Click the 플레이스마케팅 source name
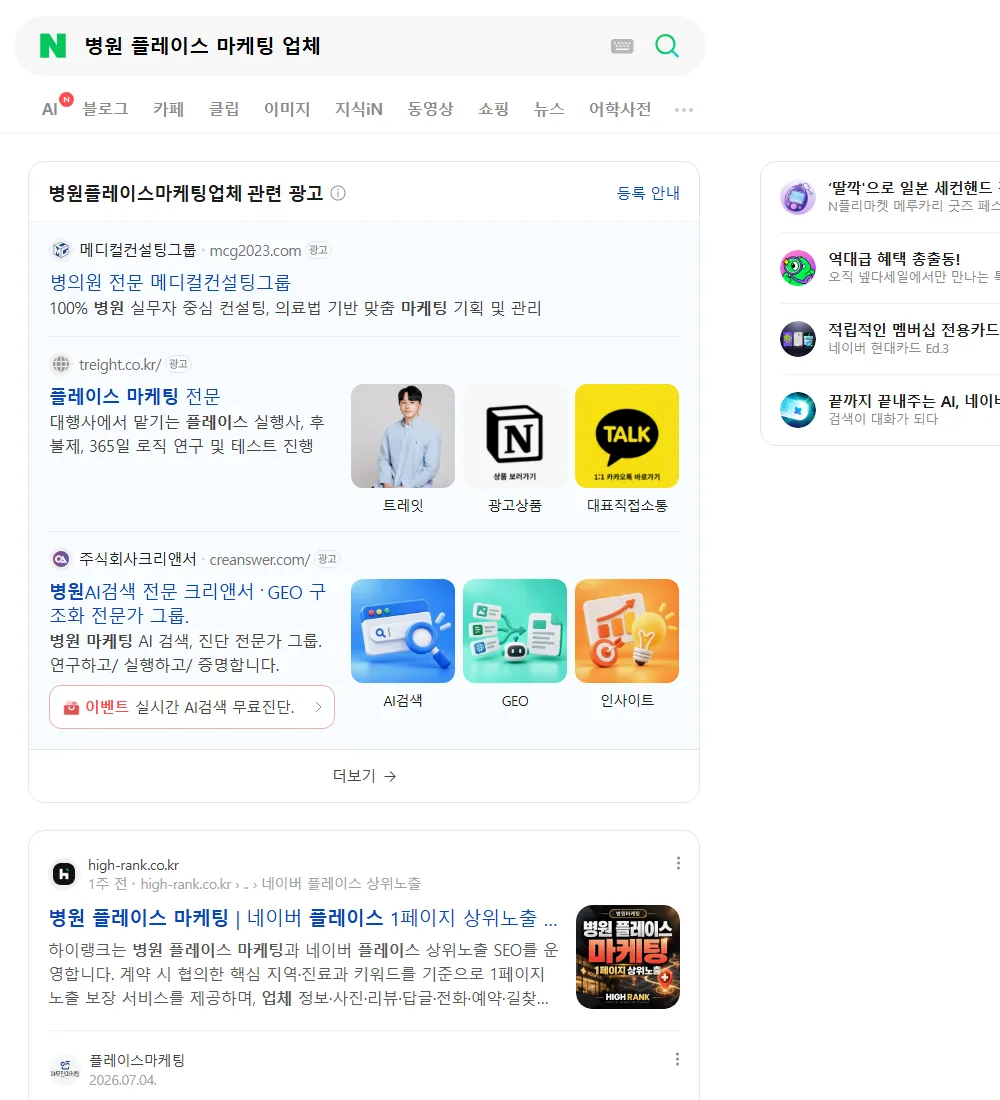1000x1100 pixels. click(x=137, y=1060)
